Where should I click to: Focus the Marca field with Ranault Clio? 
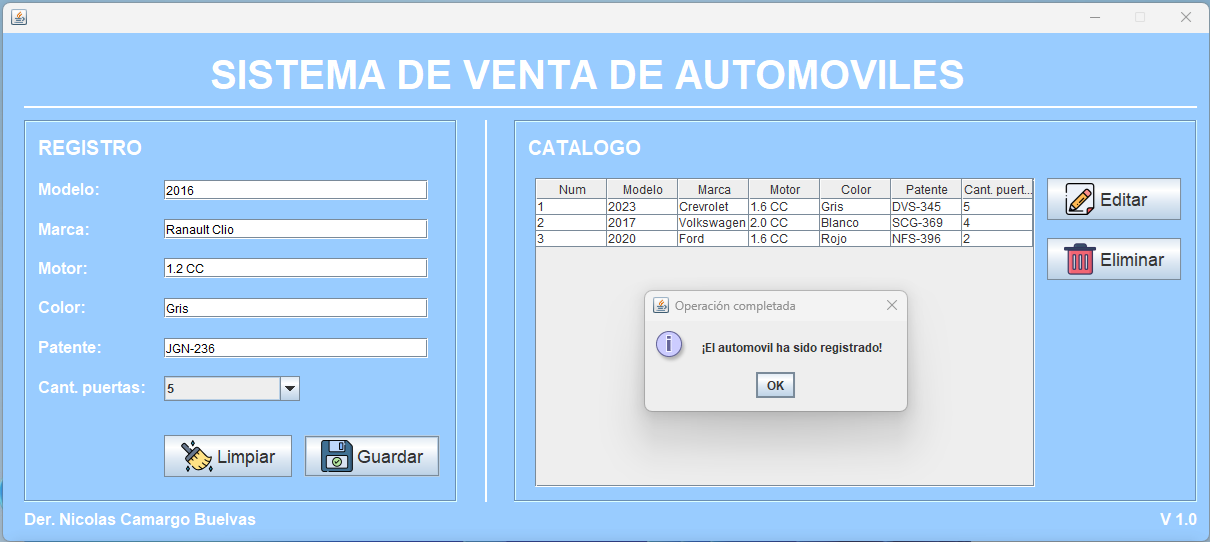coord(295,229)
